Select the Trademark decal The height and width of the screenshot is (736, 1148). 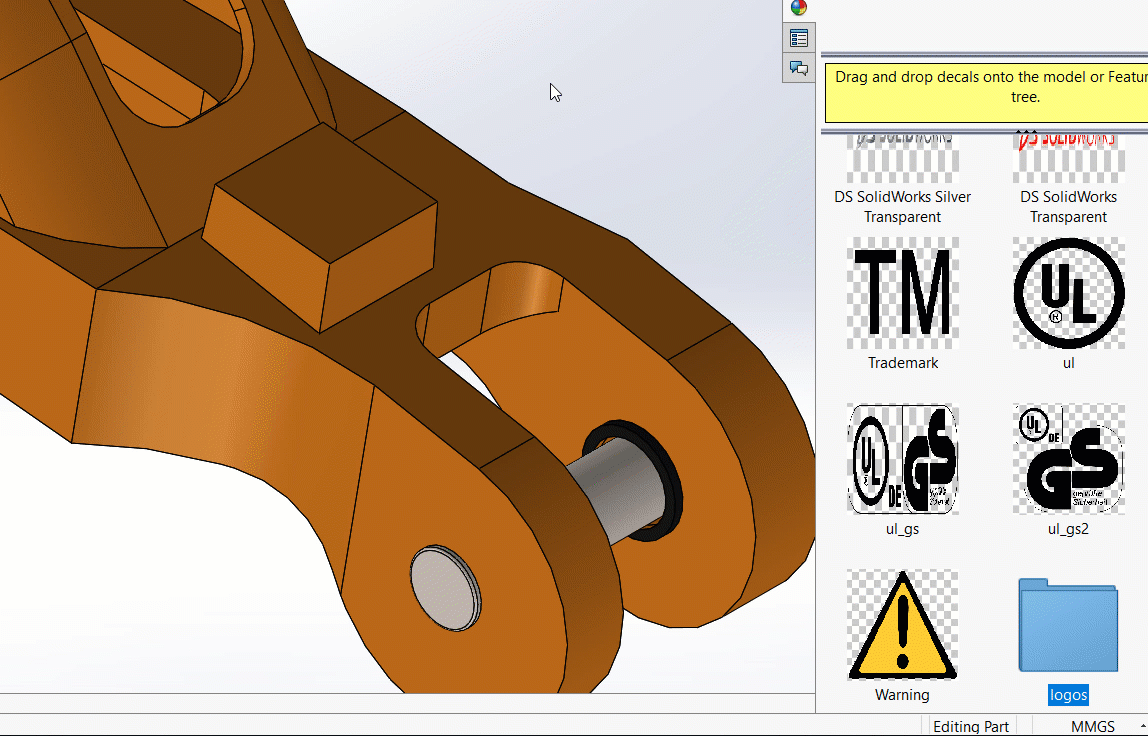(x=902, y=292)
